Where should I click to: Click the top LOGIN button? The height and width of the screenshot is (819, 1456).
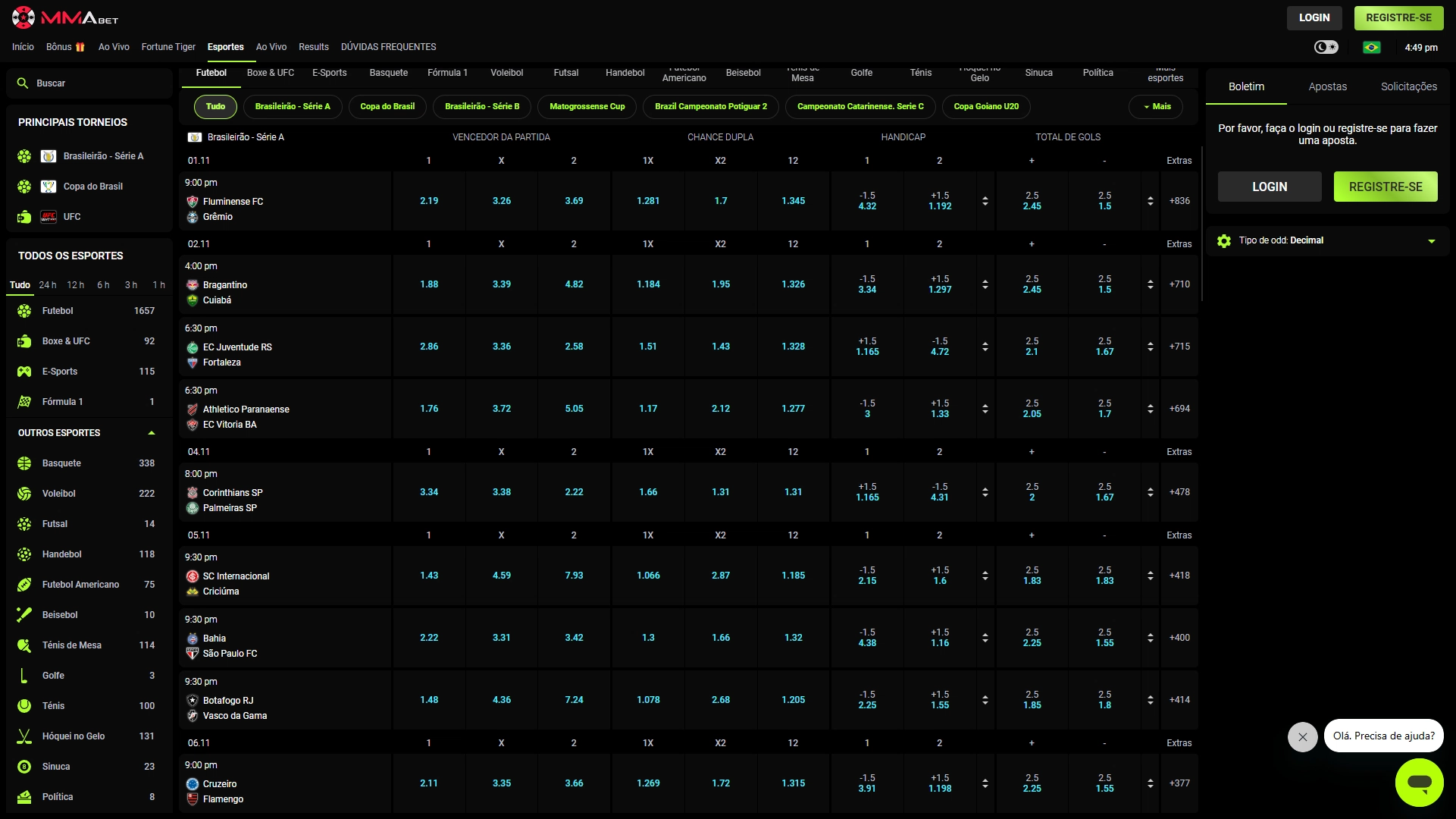pyautogui.click(x=1314, y=17)
